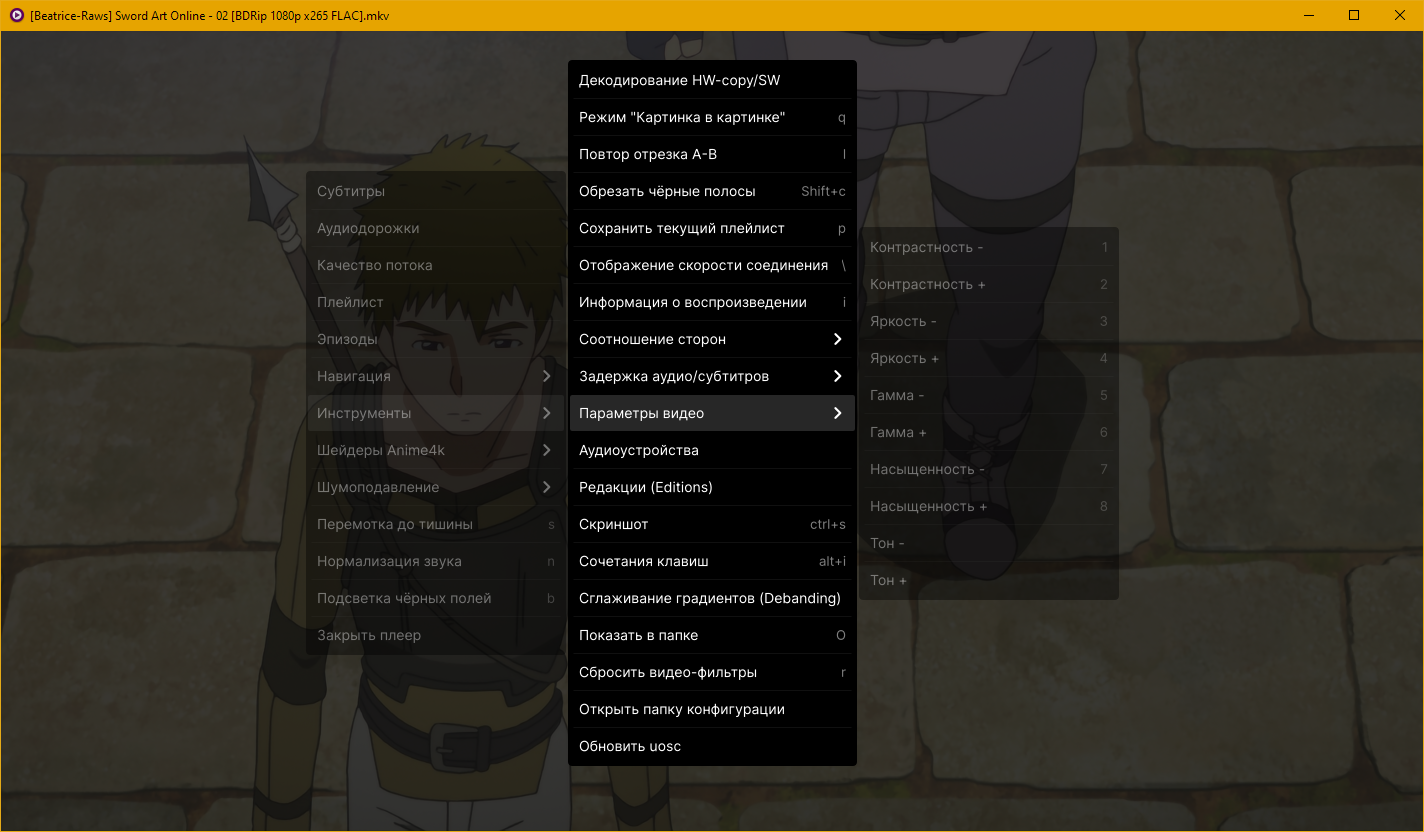Viewport: 1424px width, 832px height.
Task: Select Качество потока entry
Action: click(436, 265)
